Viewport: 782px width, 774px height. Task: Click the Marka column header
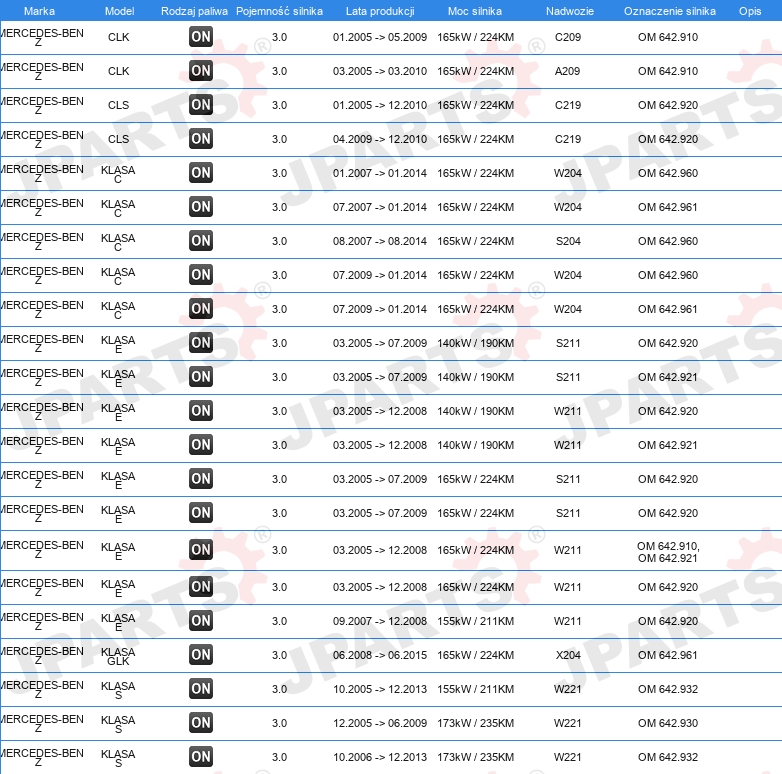pos(39,11)
